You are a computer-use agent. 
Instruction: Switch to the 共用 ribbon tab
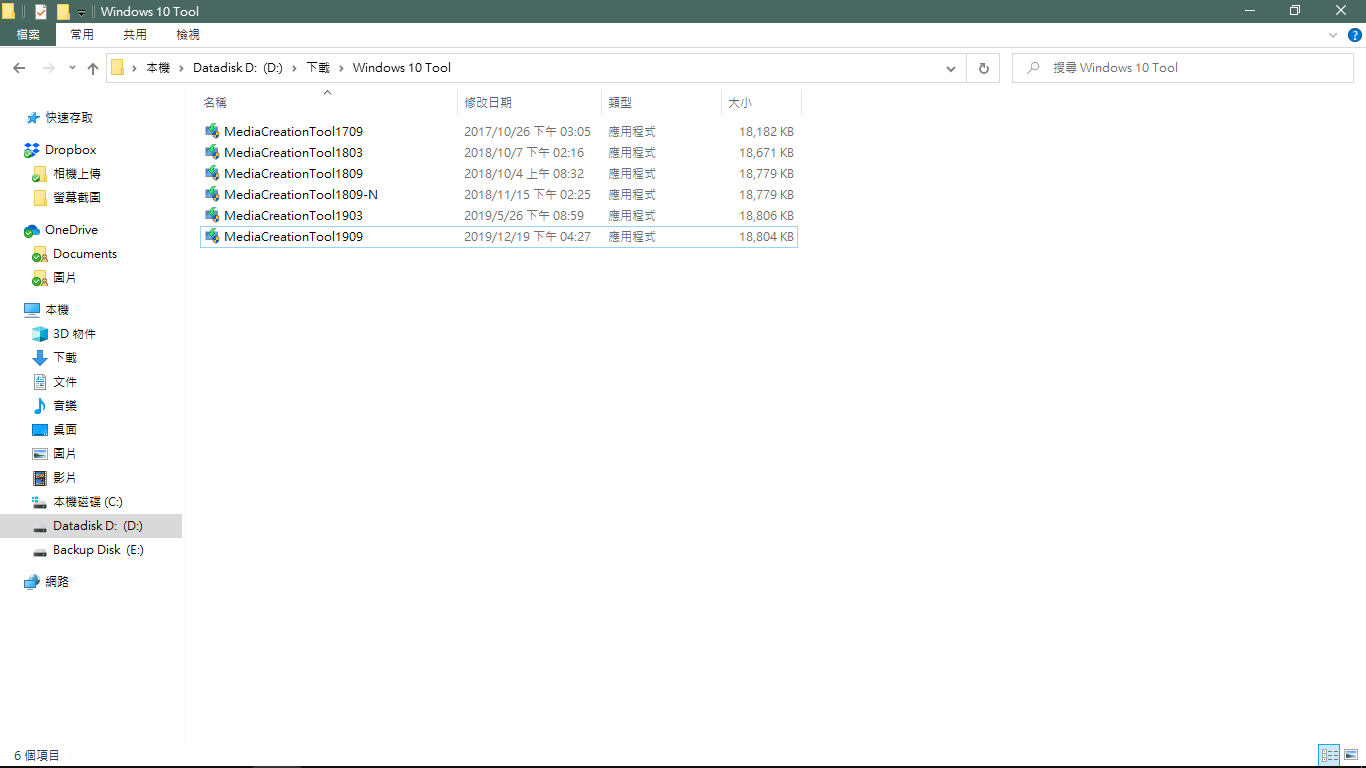click(135, 34)
